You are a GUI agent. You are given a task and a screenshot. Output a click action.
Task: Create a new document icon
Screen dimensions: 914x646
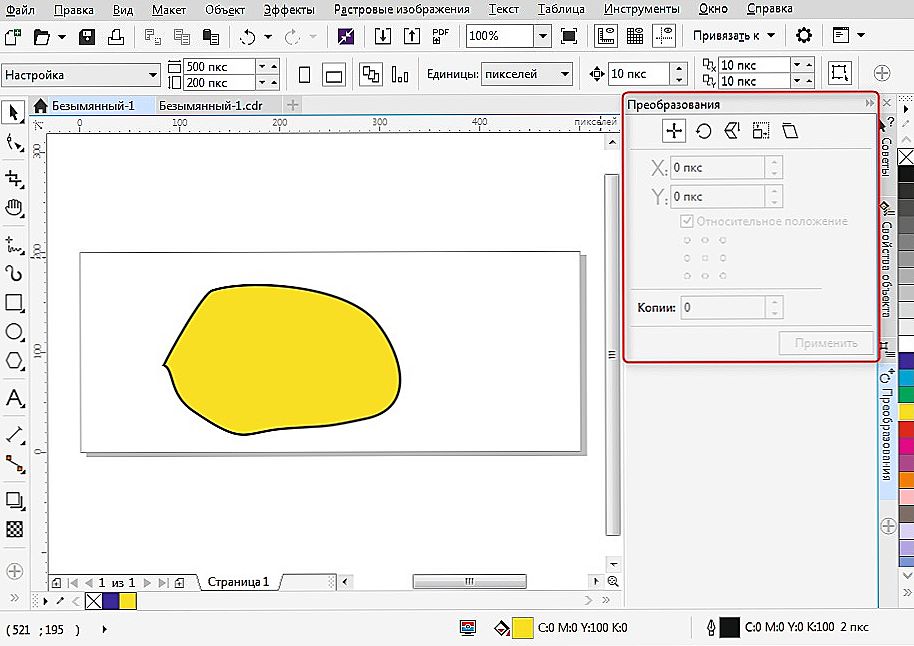tap(13, 37)
